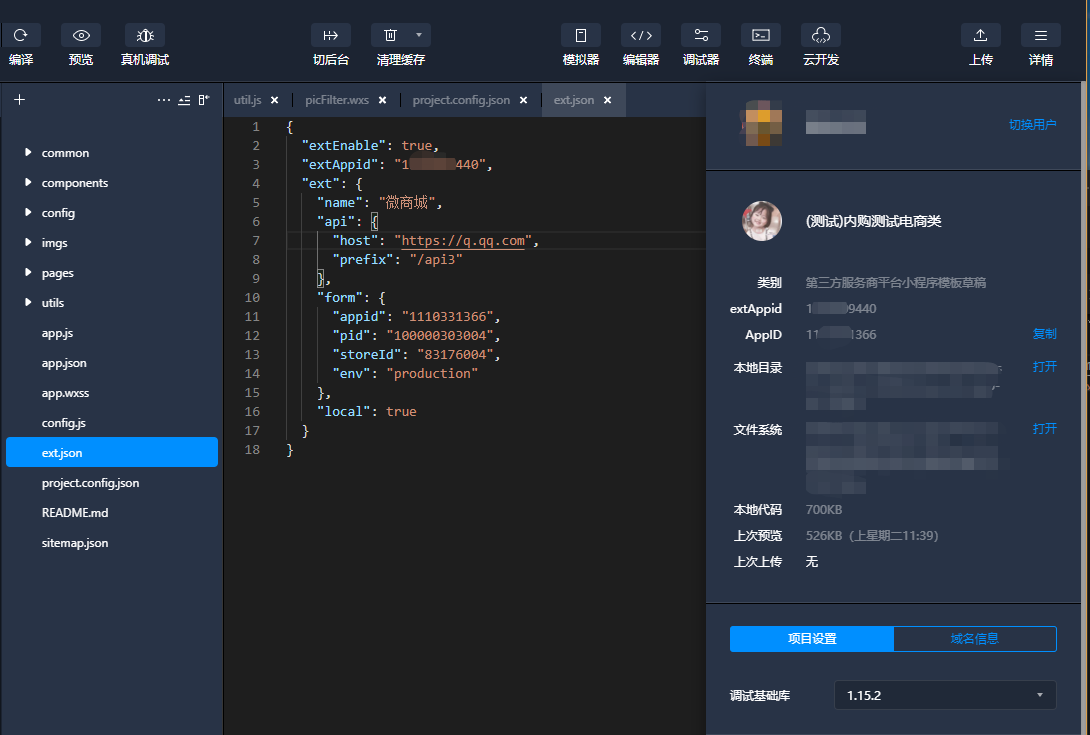Toggle the simulator panel (模拟器)
This screenshot has width=1090, height=735.
pyautogui.click(x=581, y=35)
